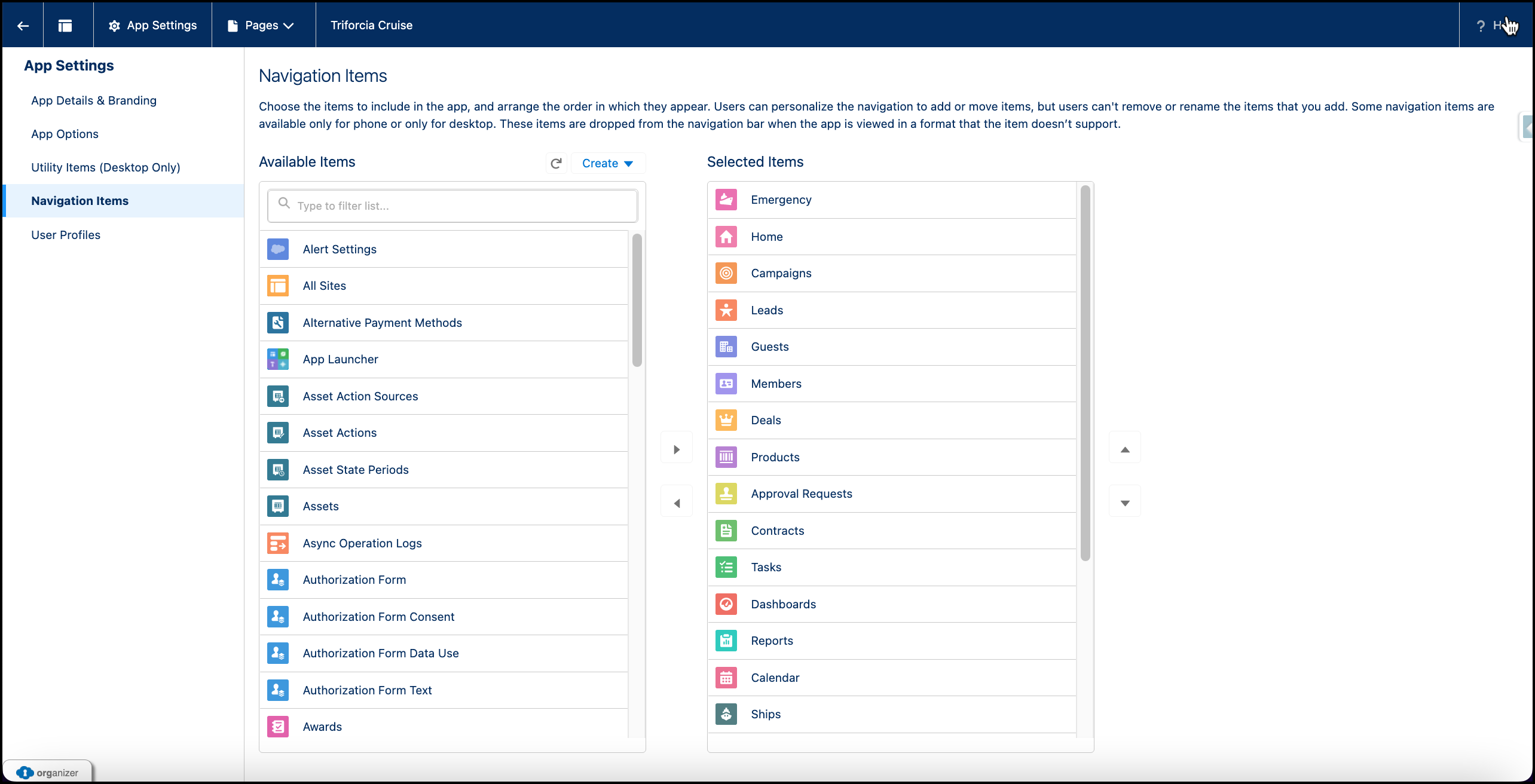Screen dimensions: 1535x784
Task: Select Approval Requests in Selected Items
Action: pyautogui.click(x=892, y=494)
